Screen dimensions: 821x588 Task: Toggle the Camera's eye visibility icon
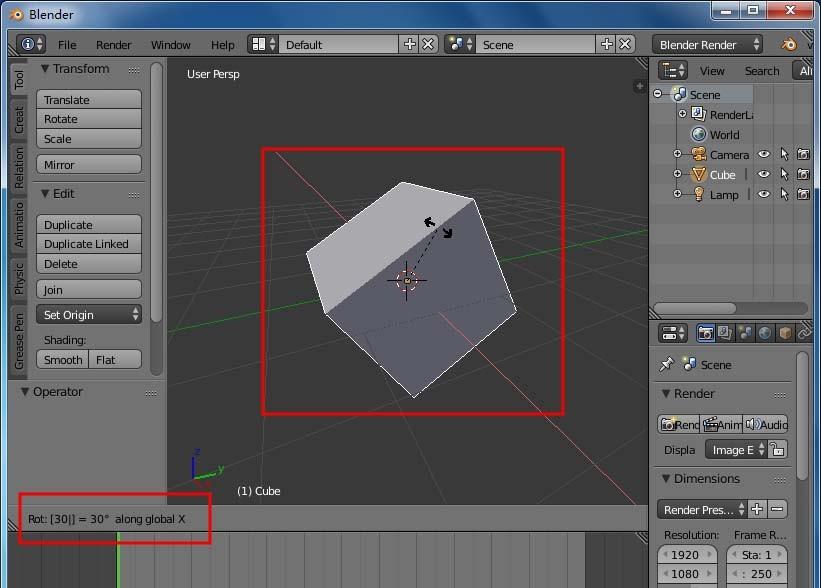coord(764,154)
